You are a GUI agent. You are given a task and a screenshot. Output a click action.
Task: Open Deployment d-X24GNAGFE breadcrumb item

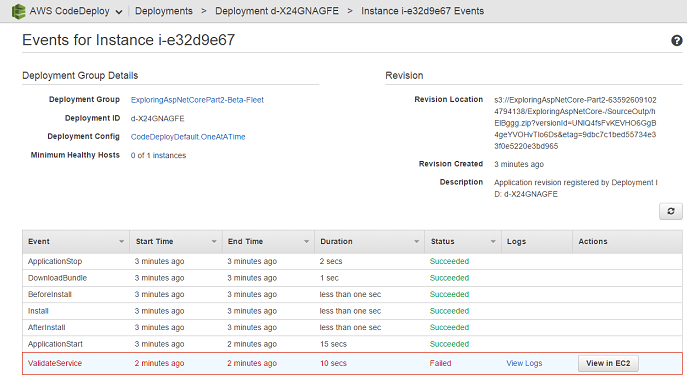[276, 11]
